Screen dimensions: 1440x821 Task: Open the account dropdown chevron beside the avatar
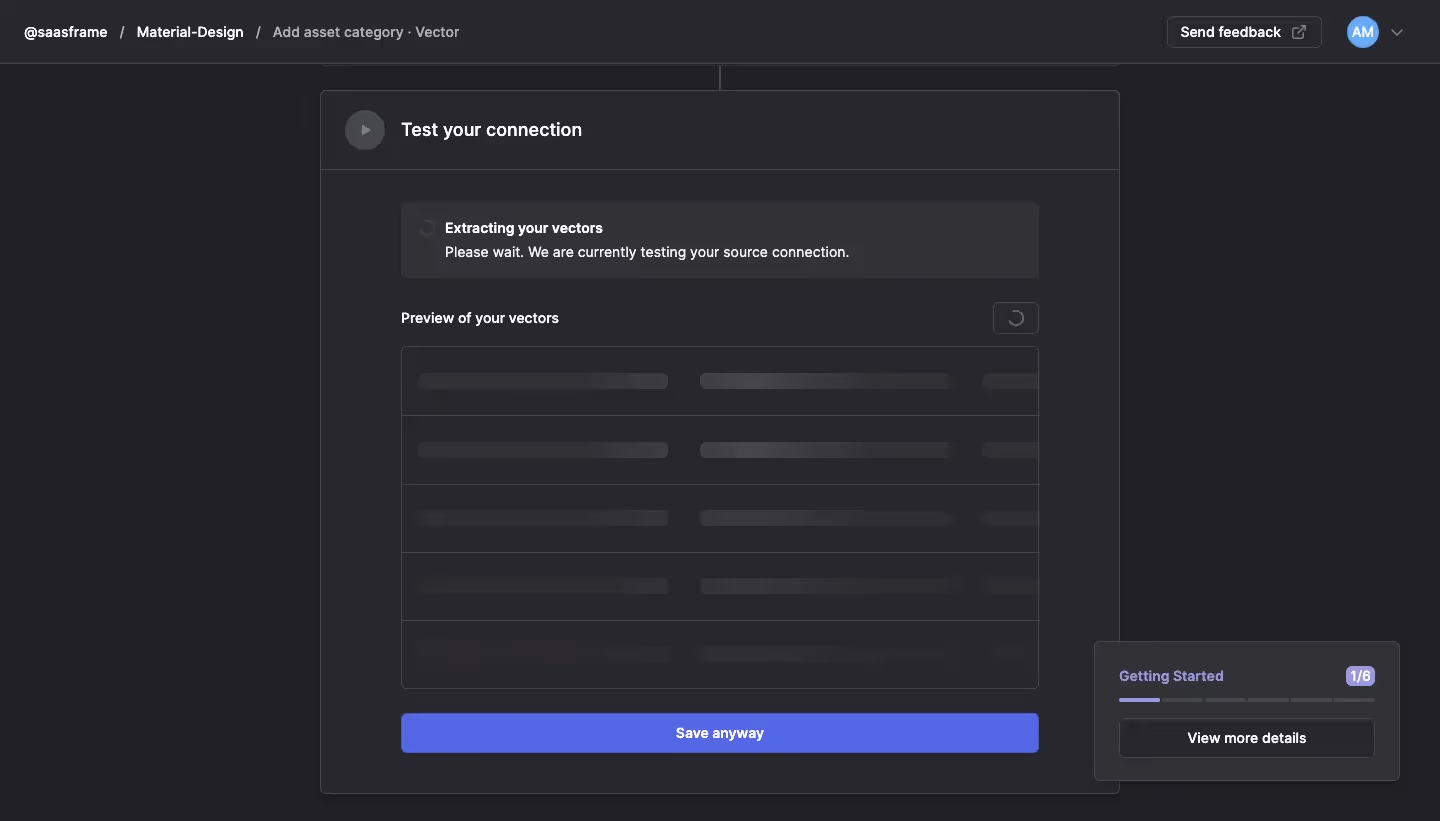1397,32
